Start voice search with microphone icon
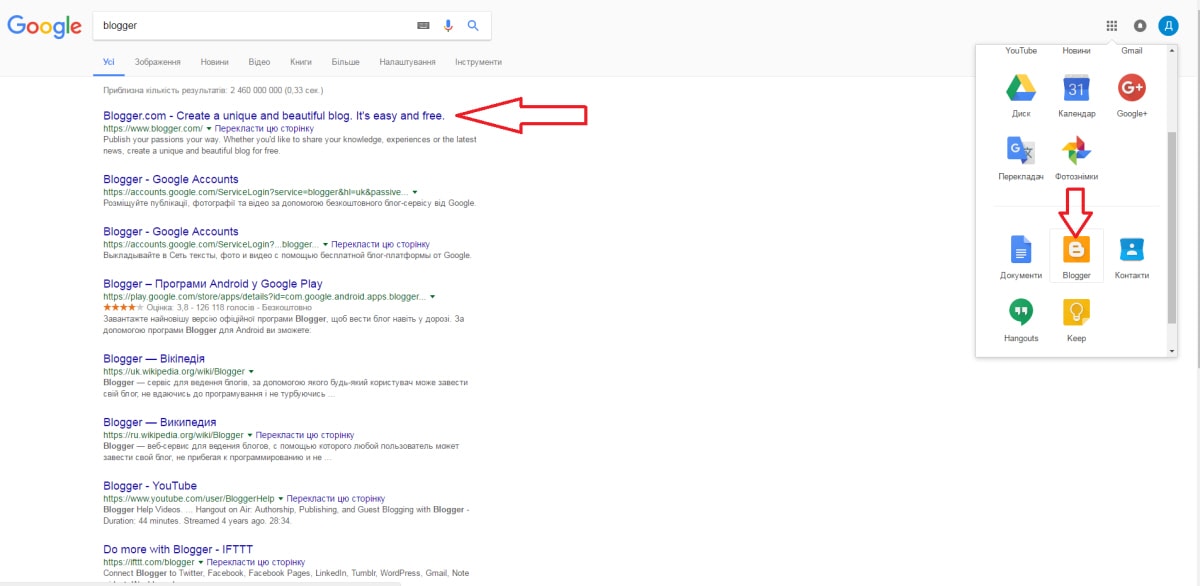The width and height of the screenshot is (1200, 586). pos(448,26)
